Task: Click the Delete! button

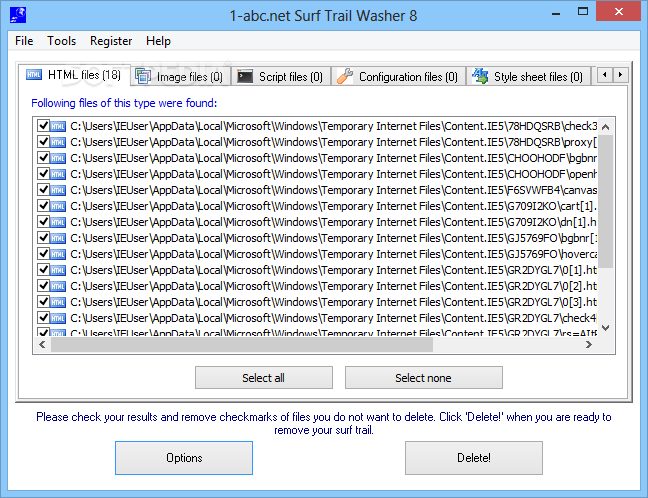Action: tap(473, 458)
